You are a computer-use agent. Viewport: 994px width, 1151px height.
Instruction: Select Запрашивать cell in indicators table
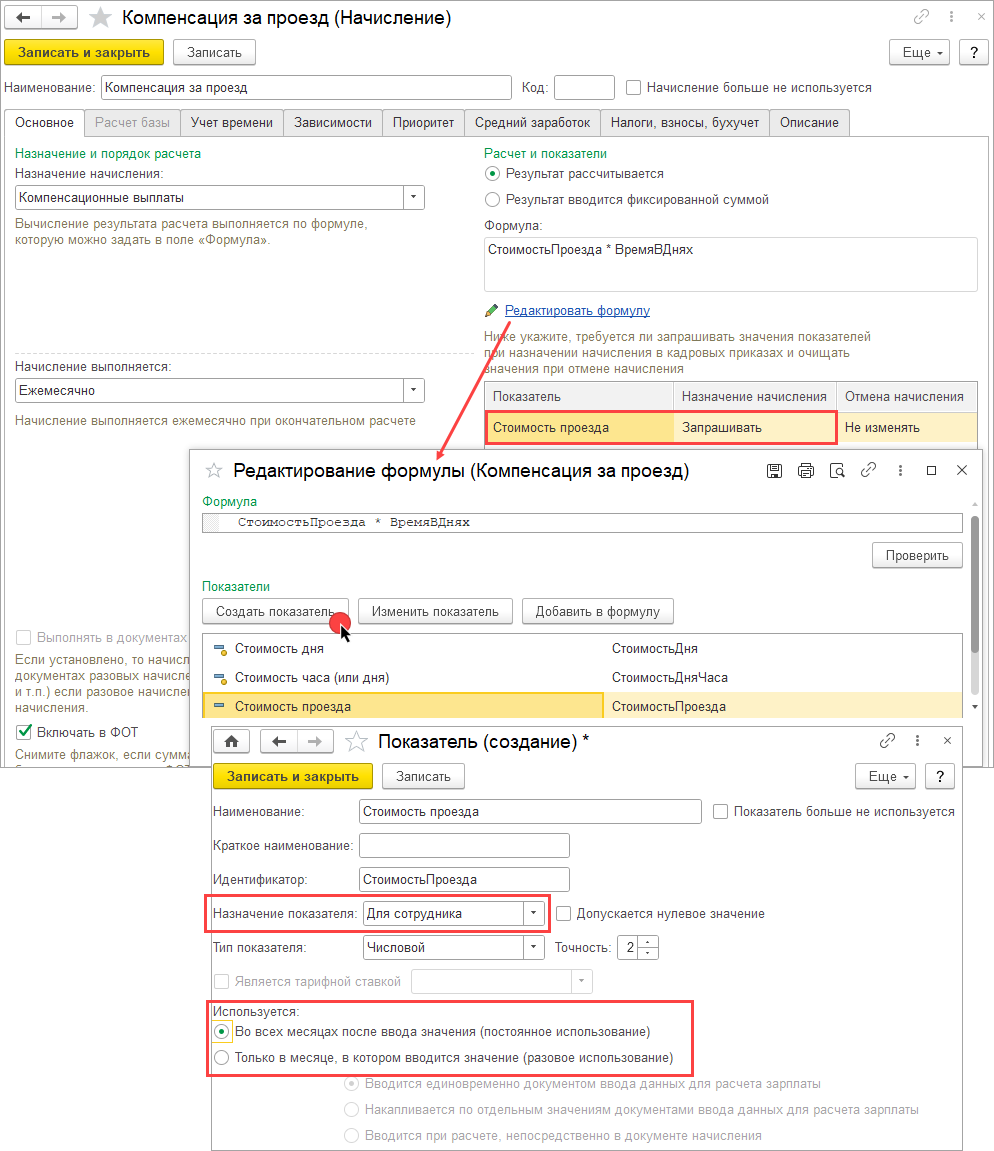pyautogui.click(x=755, y=427)
